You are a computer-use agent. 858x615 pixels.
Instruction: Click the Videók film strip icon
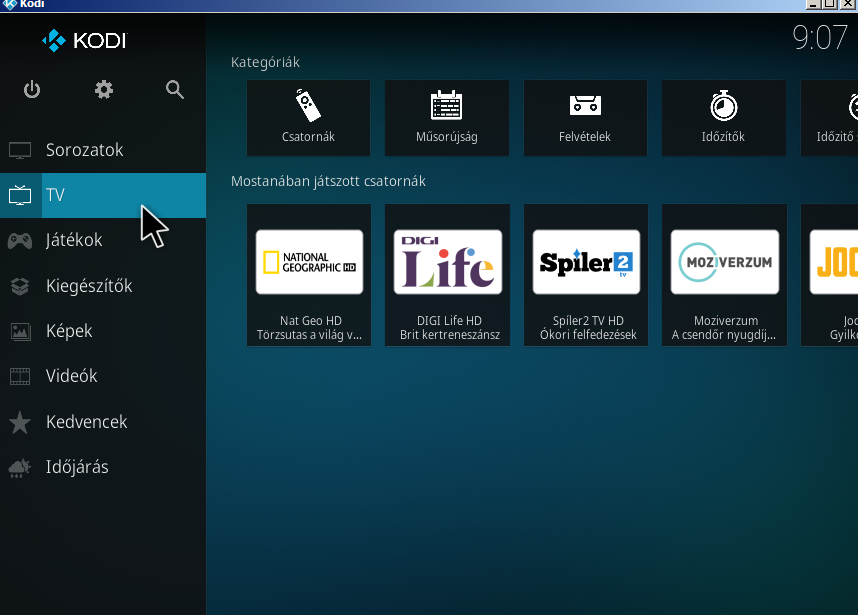(x=20, y=376)
